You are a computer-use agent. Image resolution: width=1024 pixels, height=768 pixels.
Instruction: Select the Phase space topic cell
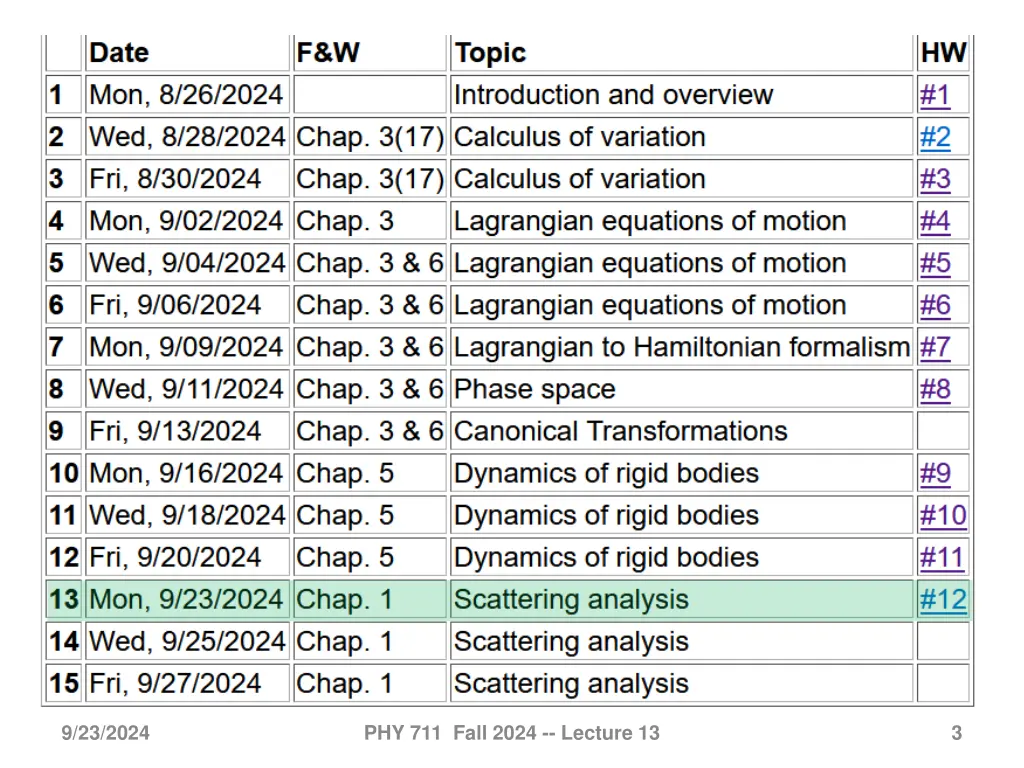[534, 389]
